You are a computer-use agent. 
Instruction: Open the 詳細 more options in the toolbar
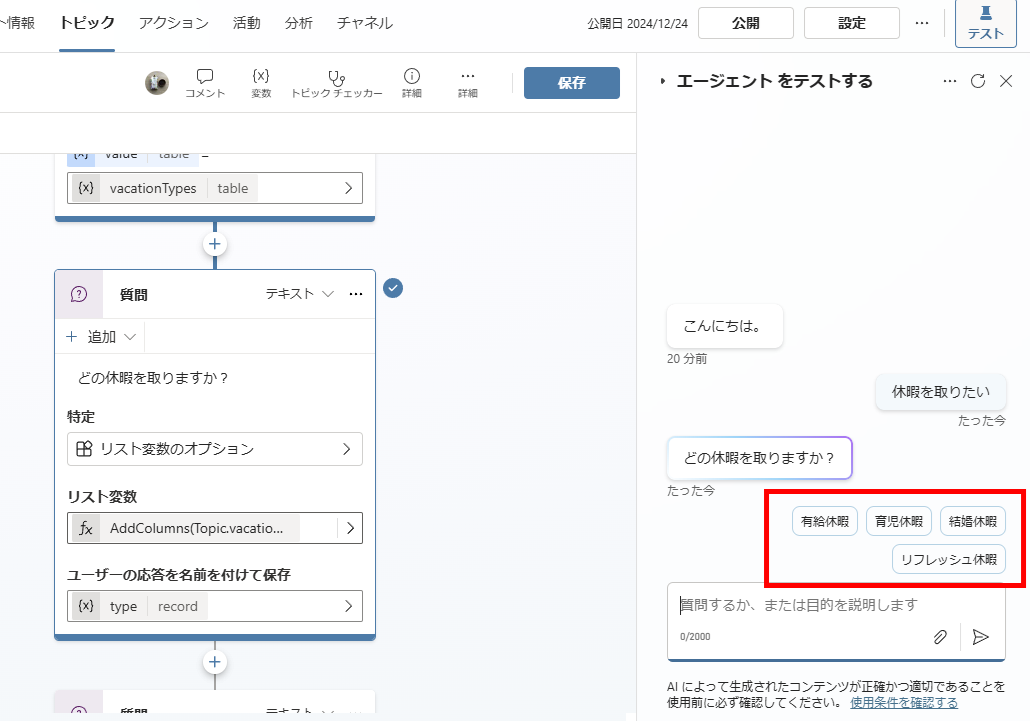(467, 83)
